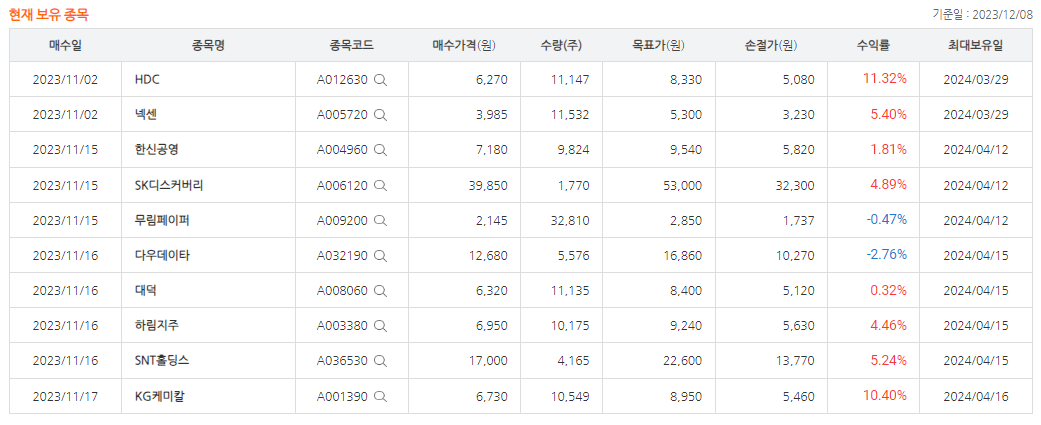
Task: Click the 11.32% return value
Action: (x=884, y=79)
